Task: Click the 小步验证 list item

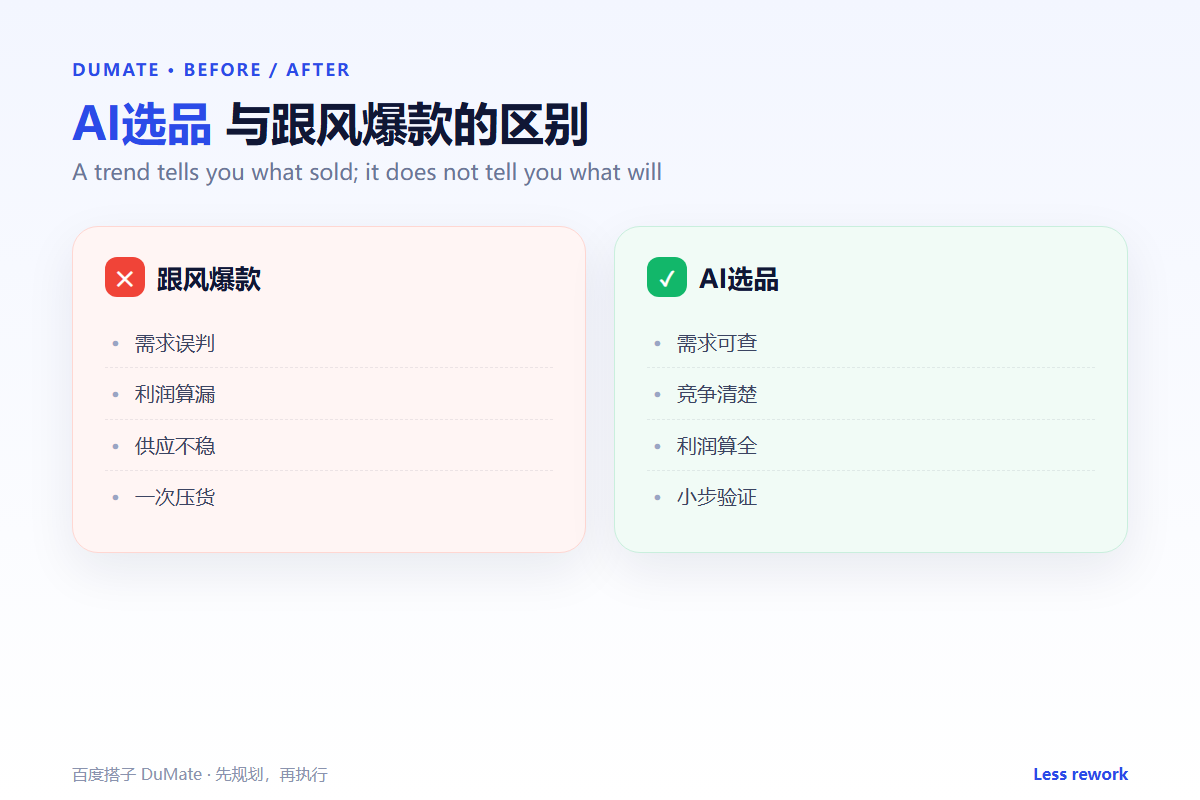Action: pyautogui.click(x=871, y=497)
